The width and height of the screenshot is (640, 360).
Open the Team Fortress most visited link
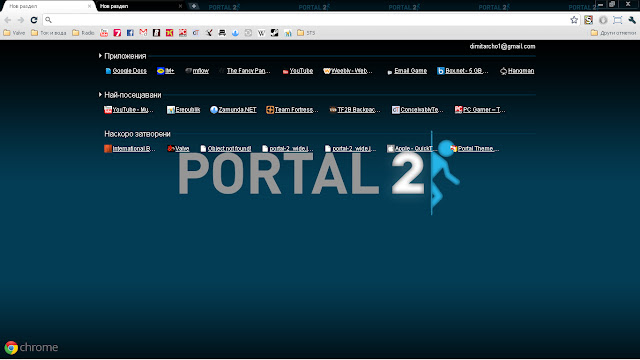point(292,109)
